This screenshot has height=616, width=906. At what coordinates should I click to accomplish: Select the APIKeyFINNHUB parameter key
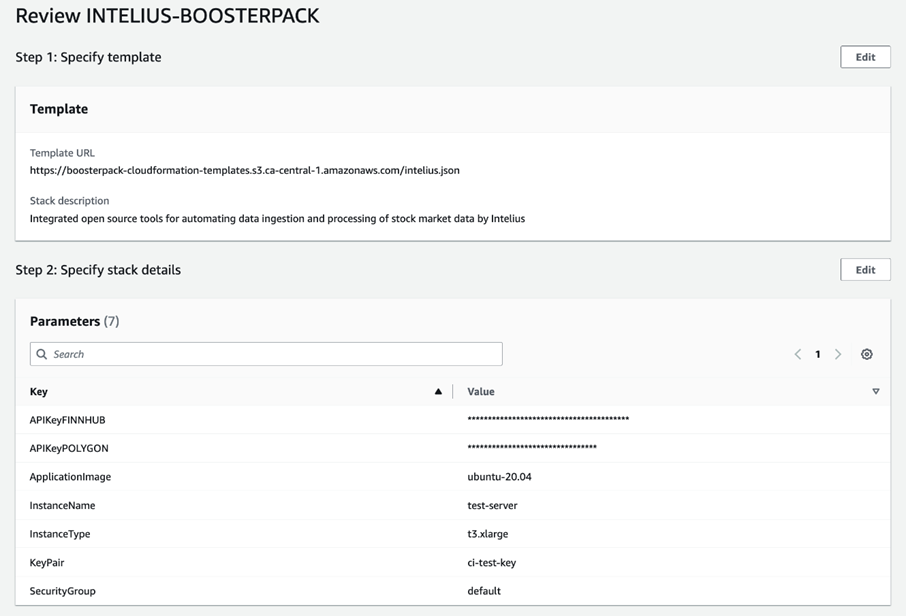click(68, 420)
